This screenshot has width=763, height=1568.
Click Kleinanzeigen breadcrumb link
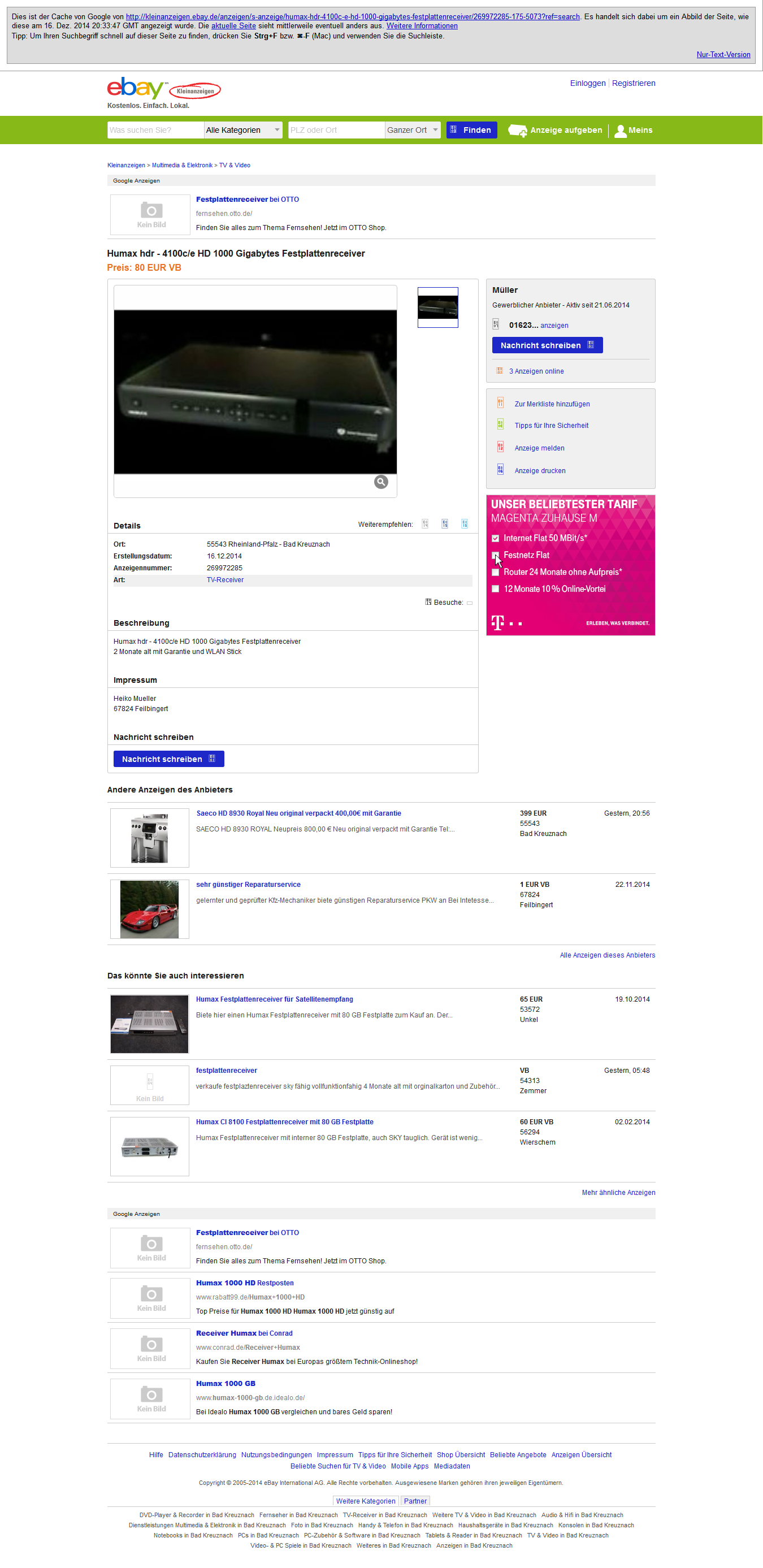[126, 166]
